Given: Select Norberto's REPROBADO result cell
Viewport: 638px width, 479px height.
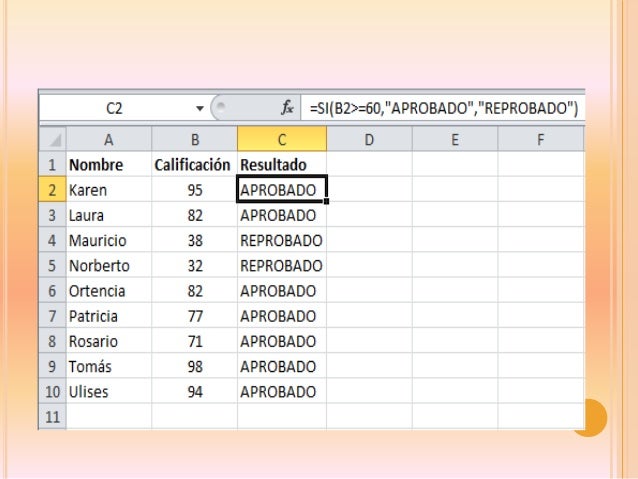Looking at the screenshot, I should pyautogui.click(x=282, y=265).
